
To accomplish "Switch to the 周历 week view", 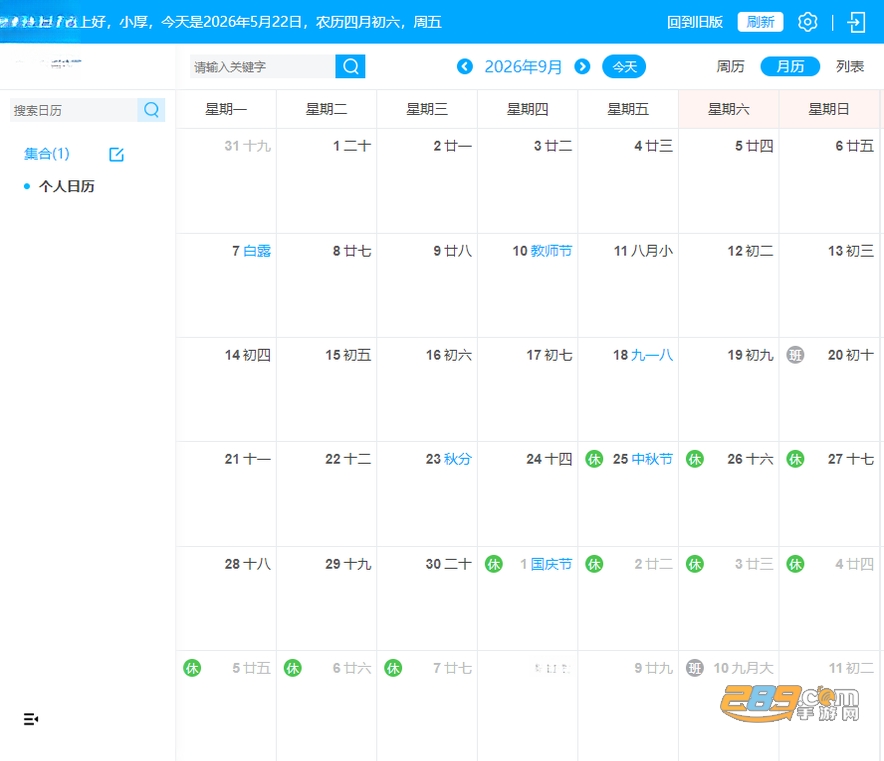I will point(730,67).
